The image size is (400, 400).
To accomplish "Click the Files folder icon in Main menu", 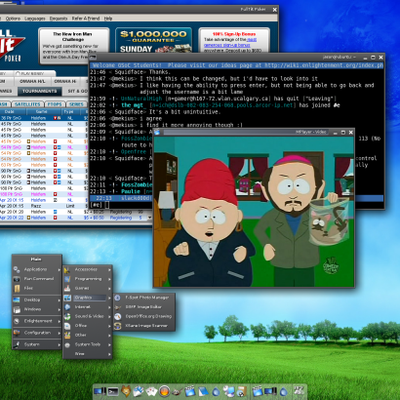I will 17,288.
